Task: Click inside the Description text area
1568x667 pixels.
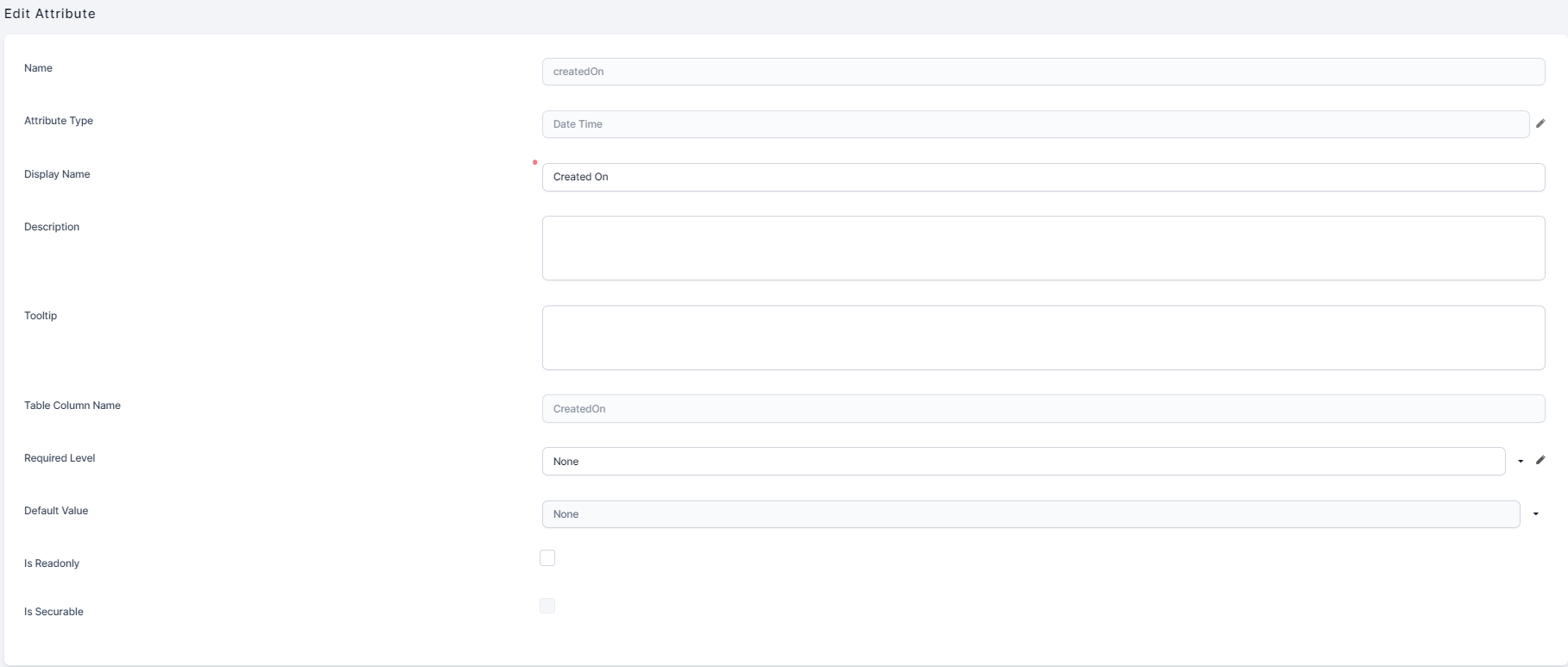Action: pos(1043,248)
